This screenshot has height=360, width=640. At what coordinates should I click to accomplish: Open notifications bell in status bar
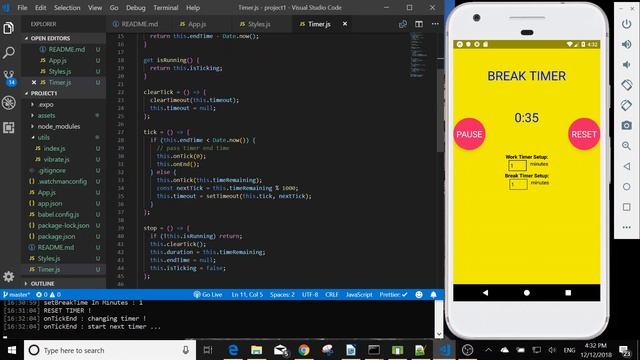pos(433,294)
